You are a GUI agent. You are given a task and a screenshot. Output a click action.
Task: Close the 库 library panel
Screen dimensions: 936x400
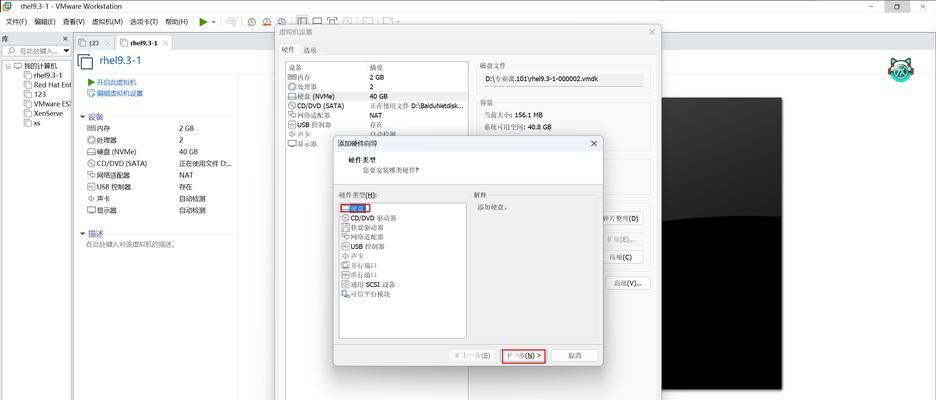point(66,39)
